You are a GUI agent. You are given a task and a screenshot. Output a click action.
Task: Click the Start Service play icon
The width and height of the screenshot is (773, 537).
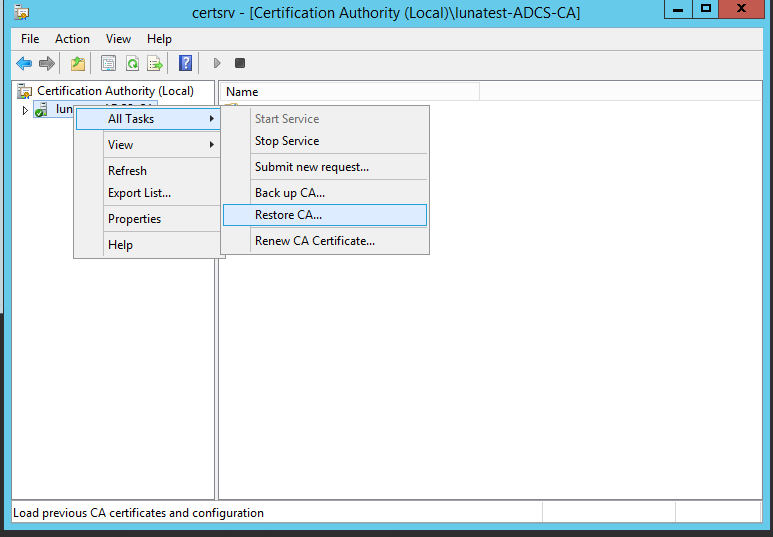coord(217,63)
